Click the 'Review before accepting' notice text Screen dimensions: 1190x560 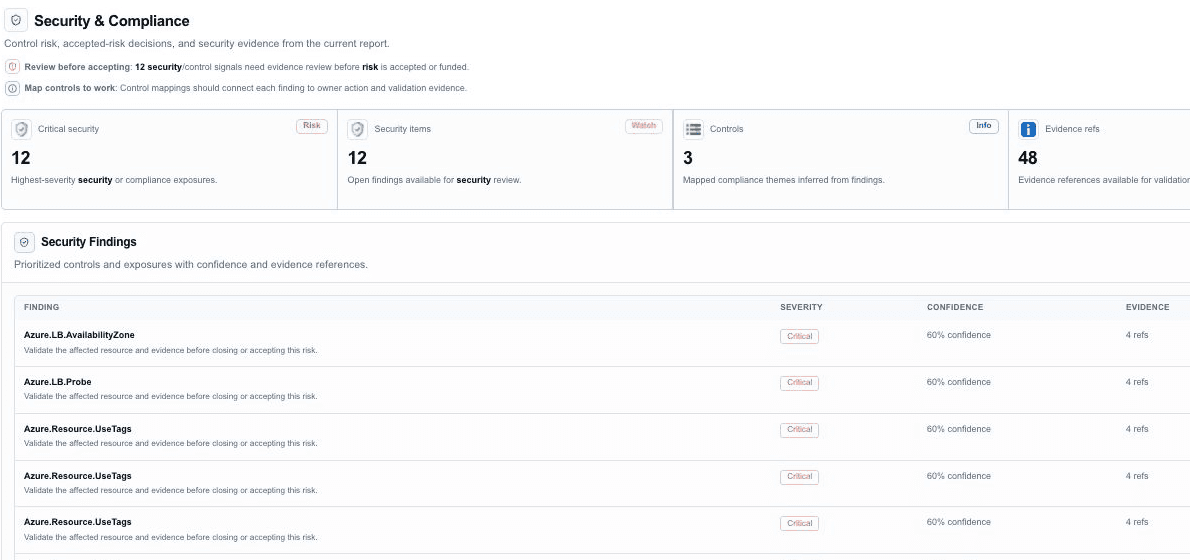click(x=247, y=67)
